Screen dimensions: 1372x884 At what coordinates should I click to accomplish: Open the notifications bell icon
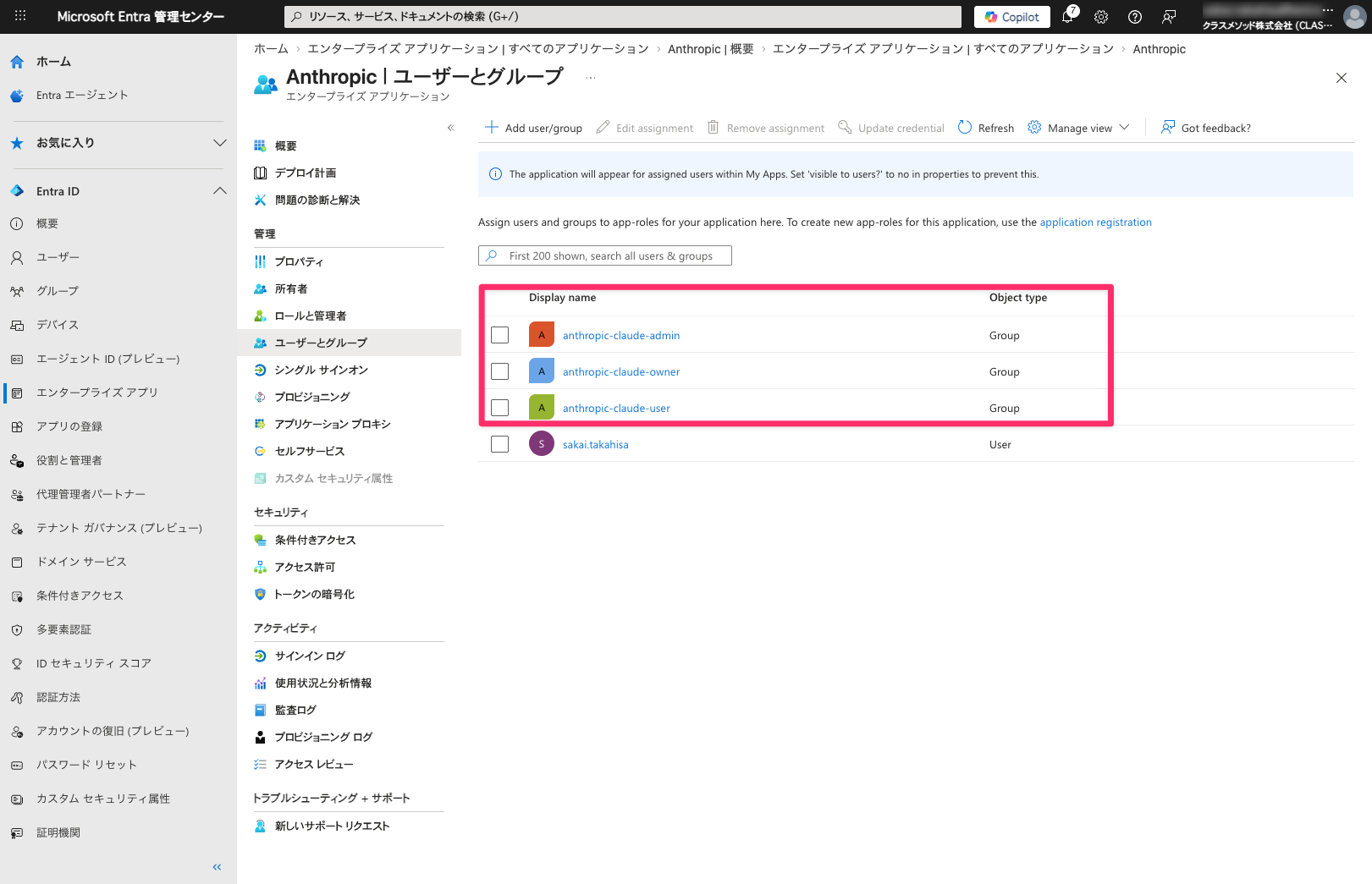tap(1068, 17)
